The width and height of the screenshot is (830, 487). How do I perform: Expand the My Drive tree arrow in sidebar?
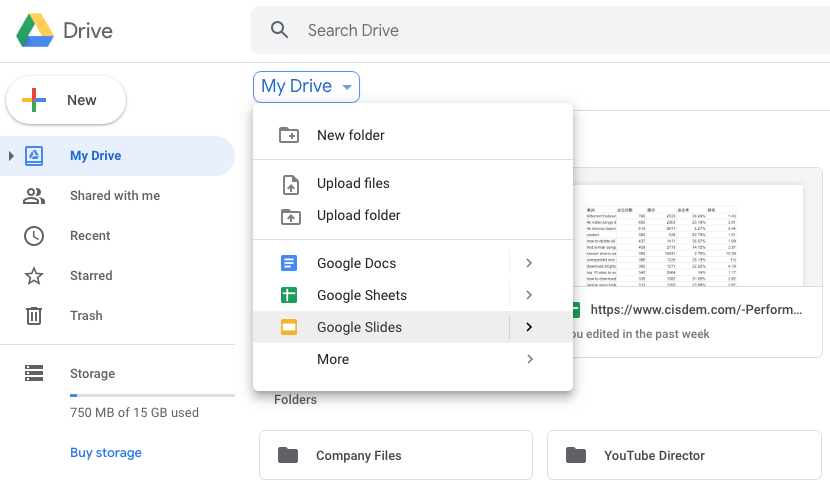11,156
